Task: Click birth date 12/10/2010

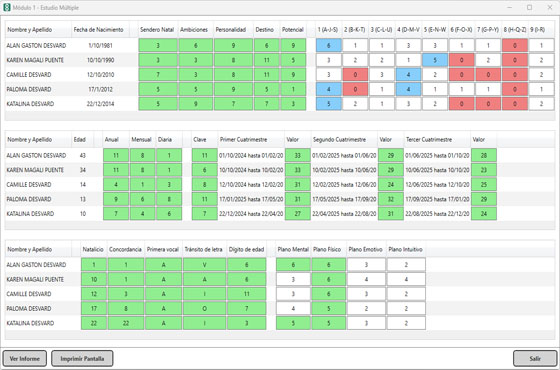Action: pyautogui.click(x=100, y=75)
